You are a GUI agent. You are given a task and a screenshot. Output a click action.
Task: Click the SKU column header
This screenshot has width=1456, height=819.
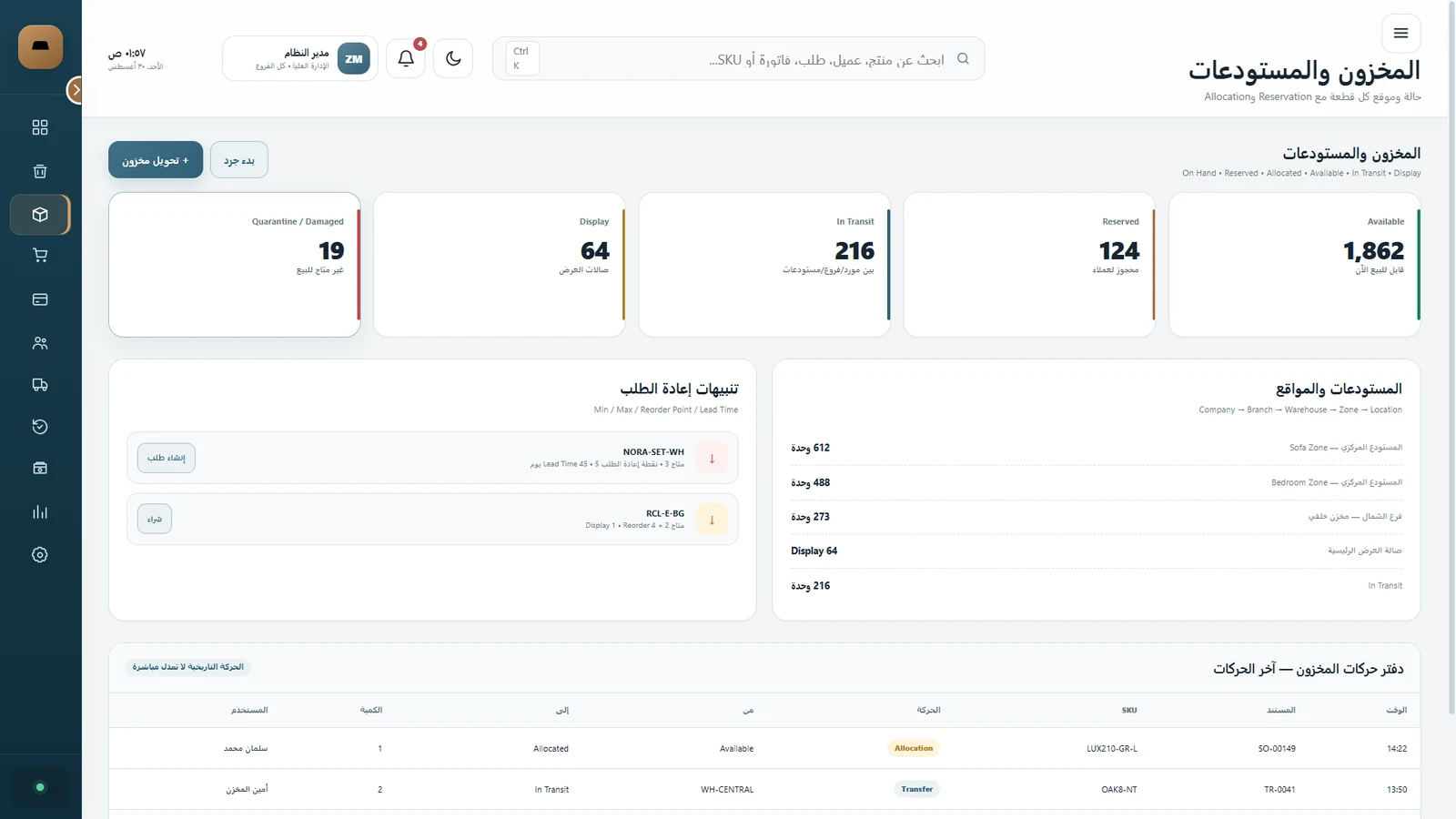(x=1129, y=710)
